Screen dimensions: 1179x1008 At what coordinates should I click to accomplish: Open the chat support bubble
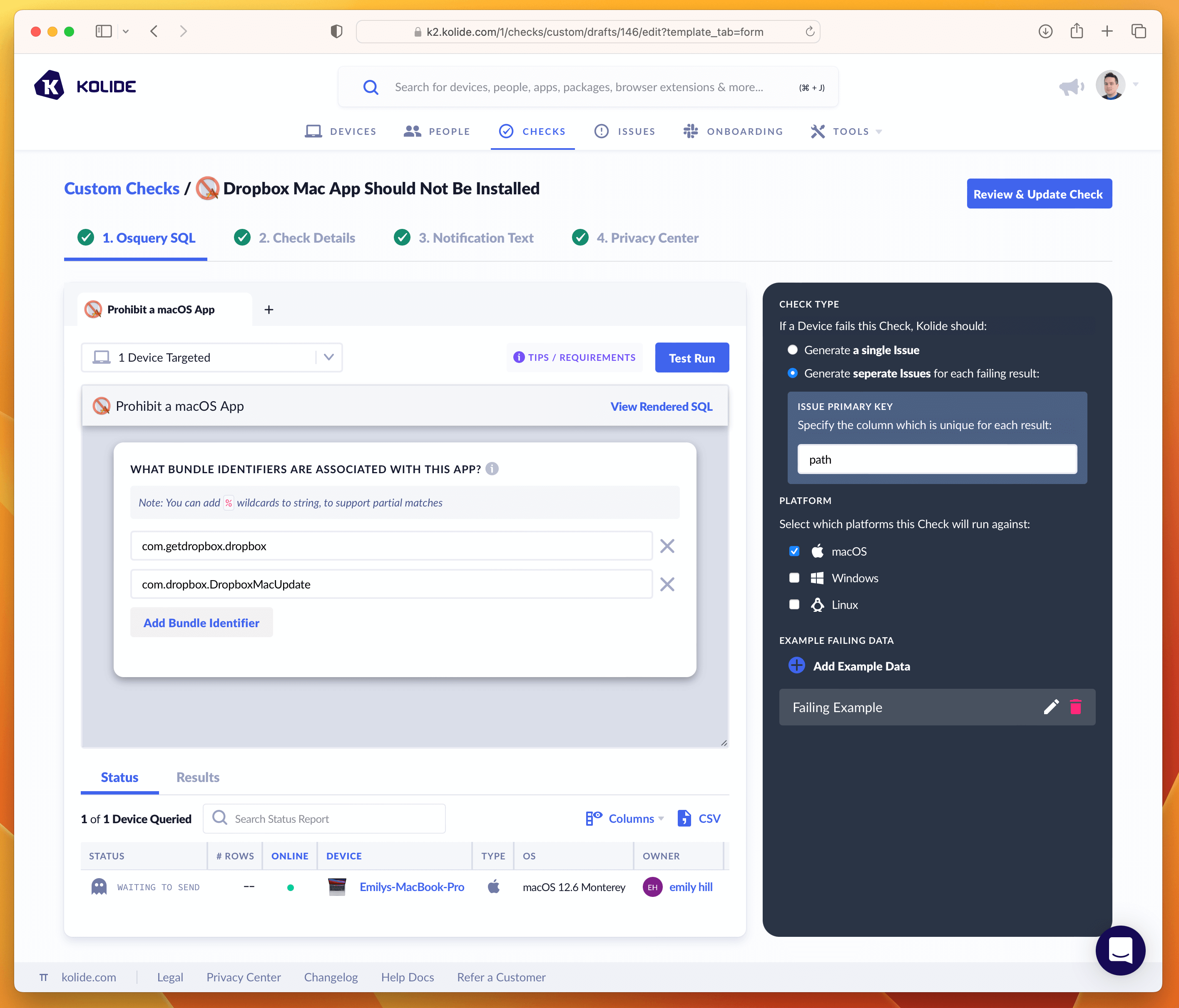point(1120,950)
